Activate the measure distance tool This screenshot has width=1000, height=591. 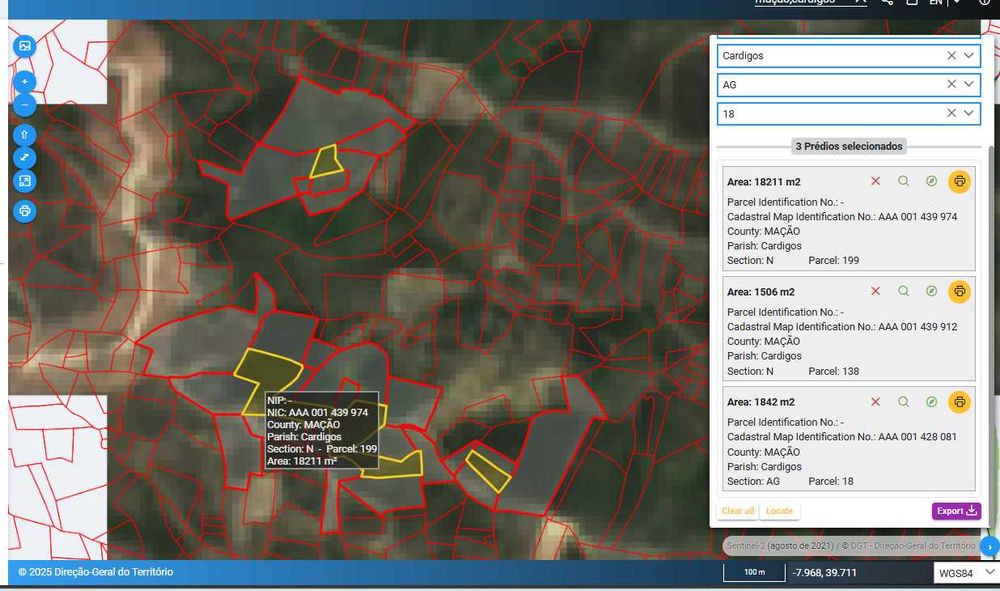tap(25, 158)
